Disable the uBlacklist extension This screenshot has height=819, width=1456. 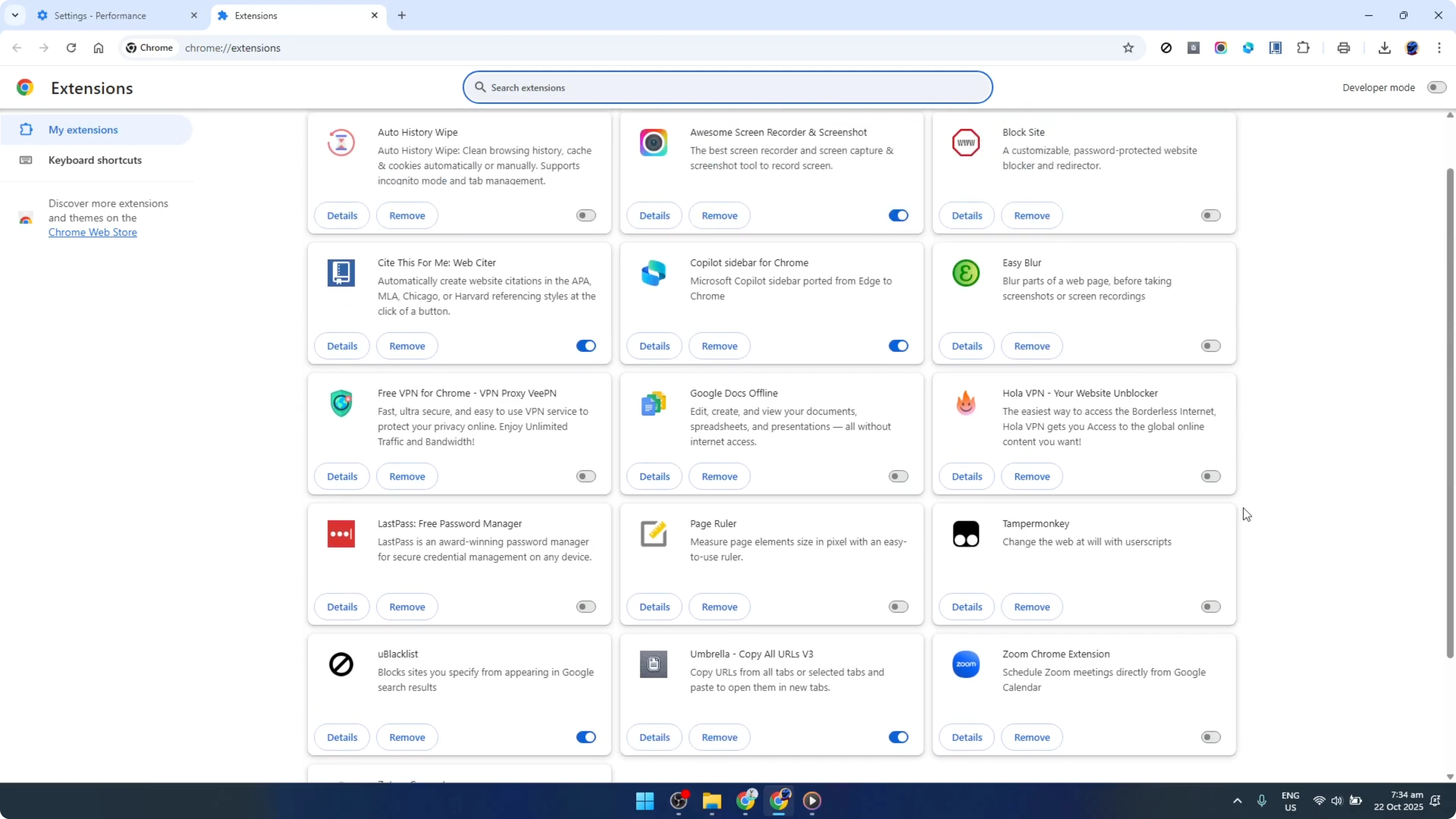586,737
